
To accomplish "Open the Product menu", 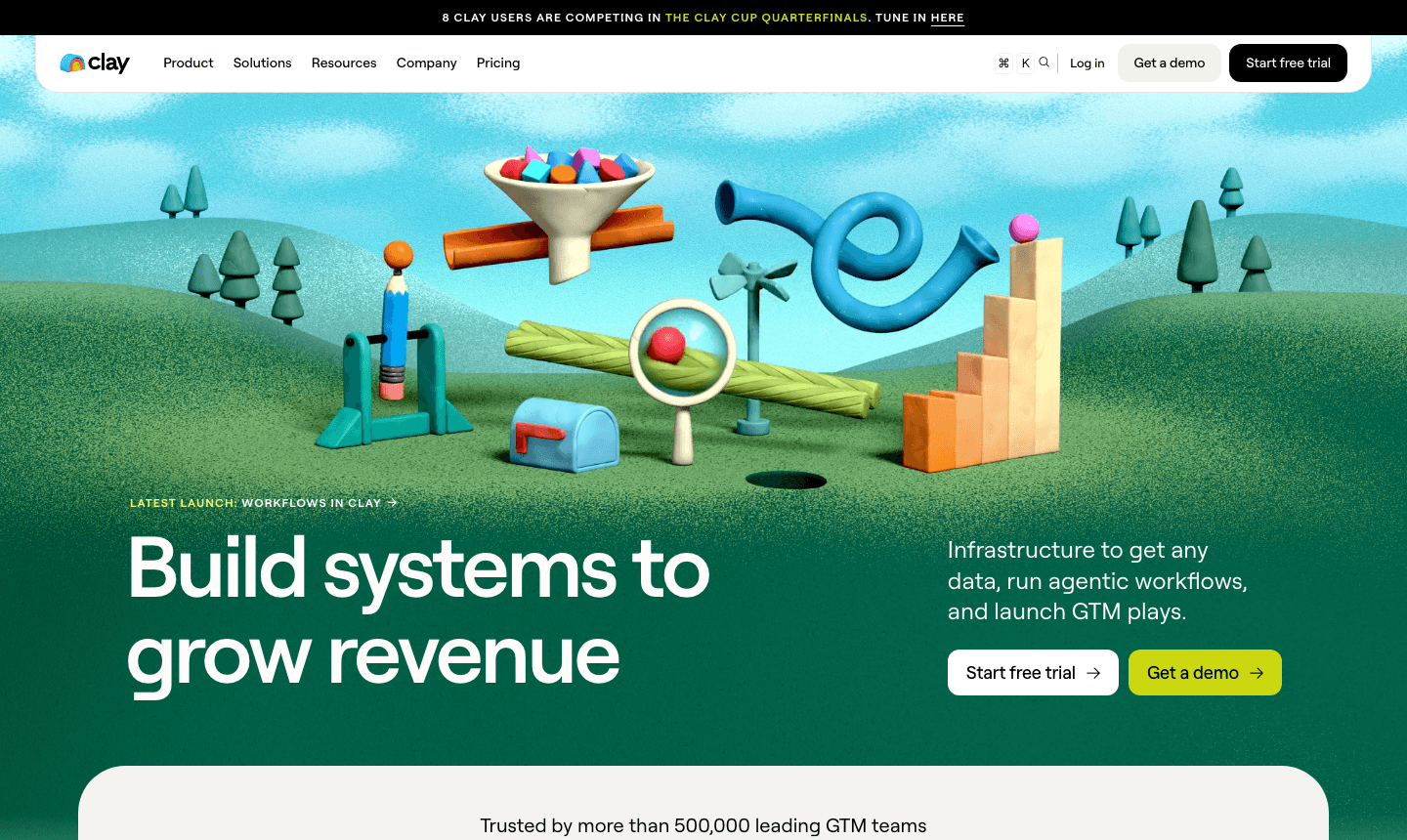I will tap(189, 63).
